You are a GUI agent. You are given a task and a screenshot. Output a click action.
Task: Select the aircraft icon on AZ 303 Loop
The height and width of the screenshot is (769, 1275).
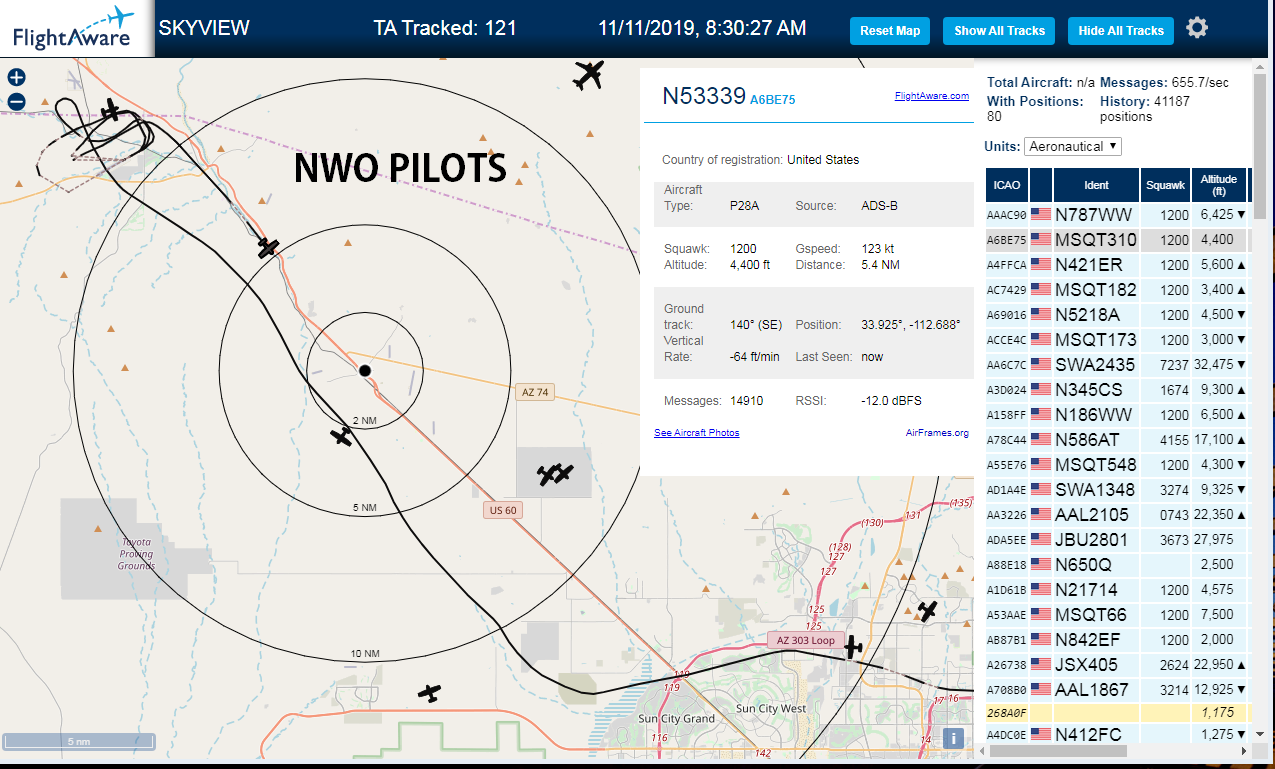(852, 647)
